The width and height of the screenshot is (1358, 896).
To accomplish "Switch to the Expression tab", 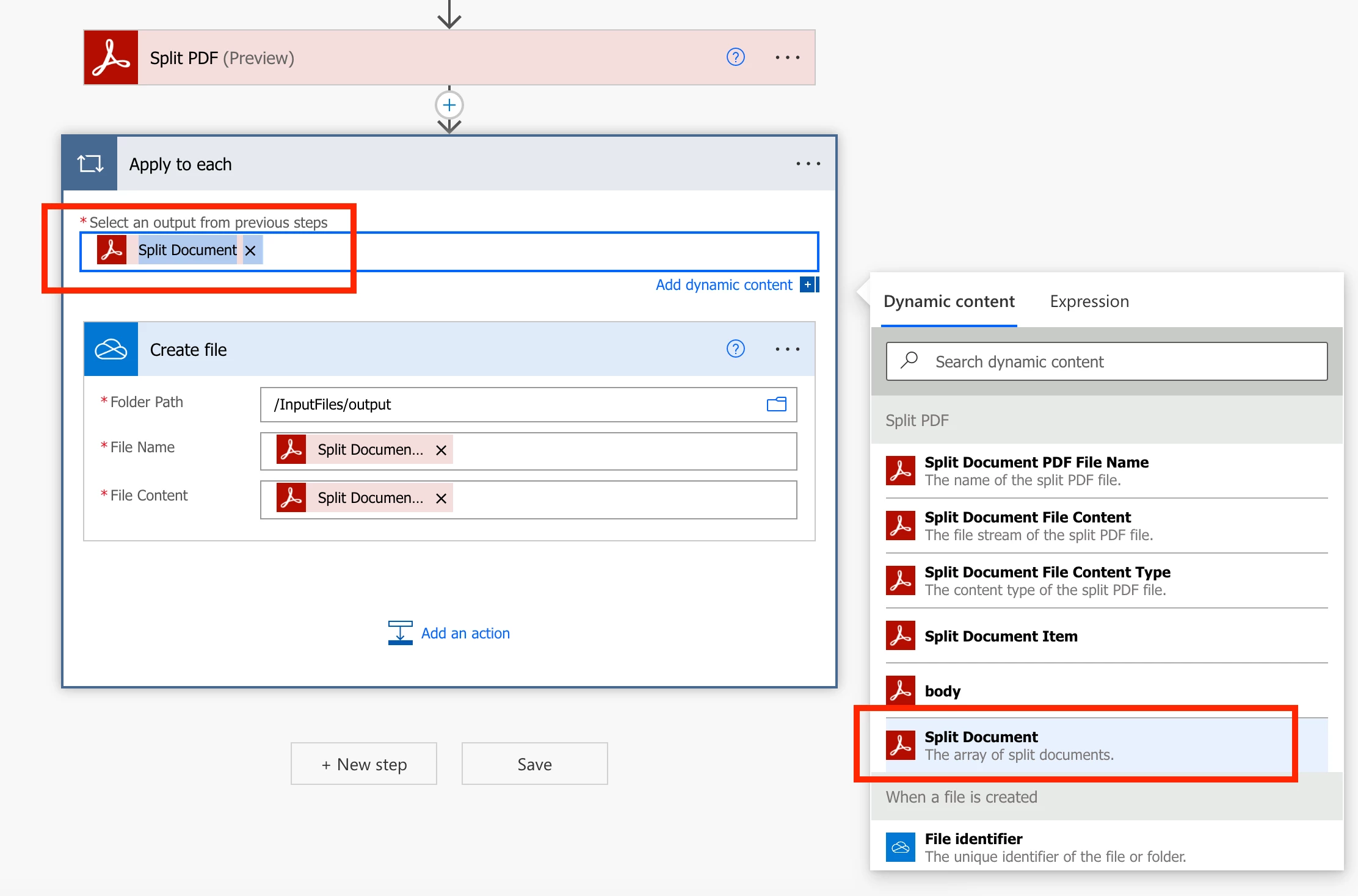I will click(1089, 302).
